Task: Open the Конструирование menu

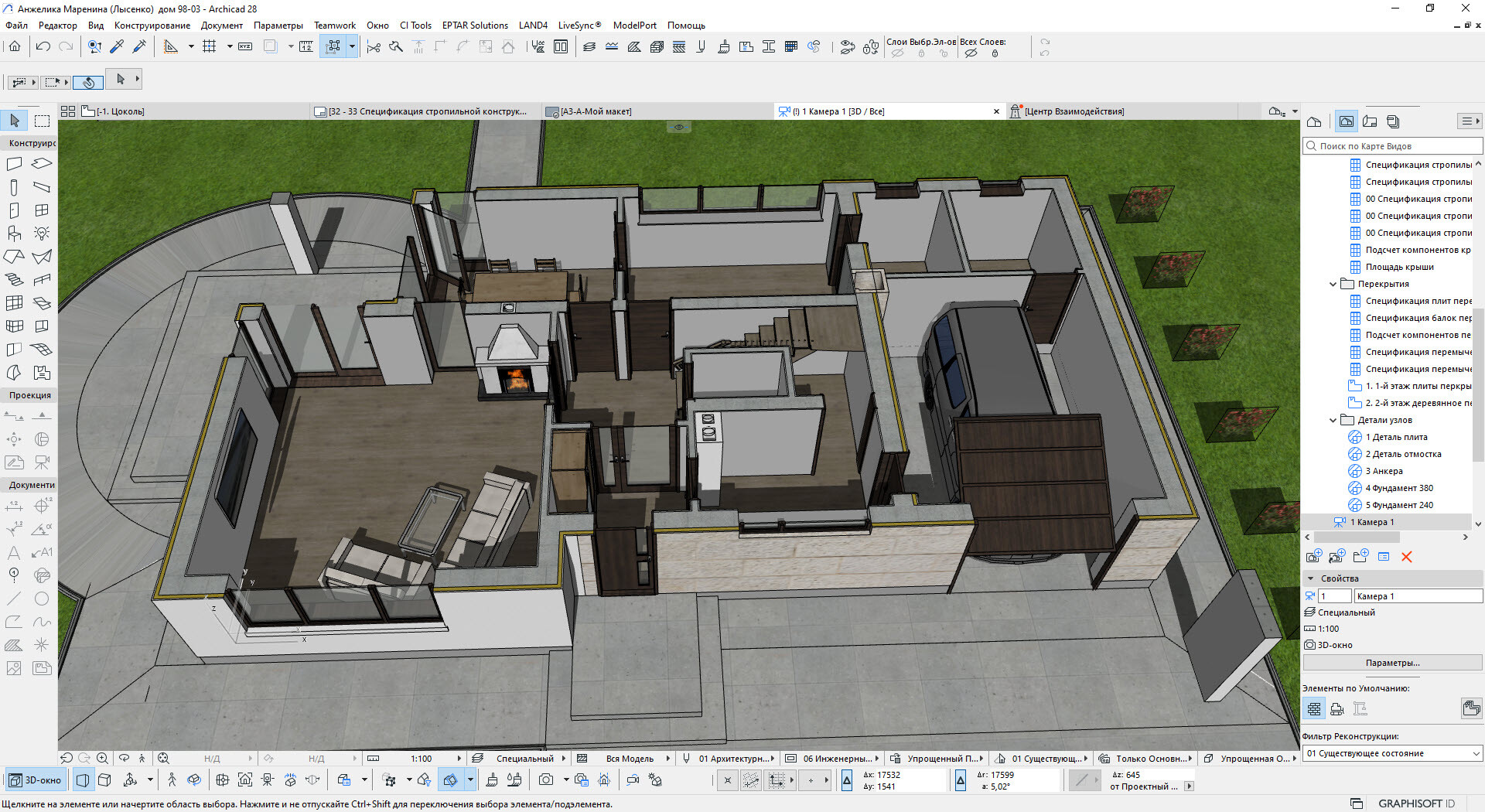Action: pos(152,26)
